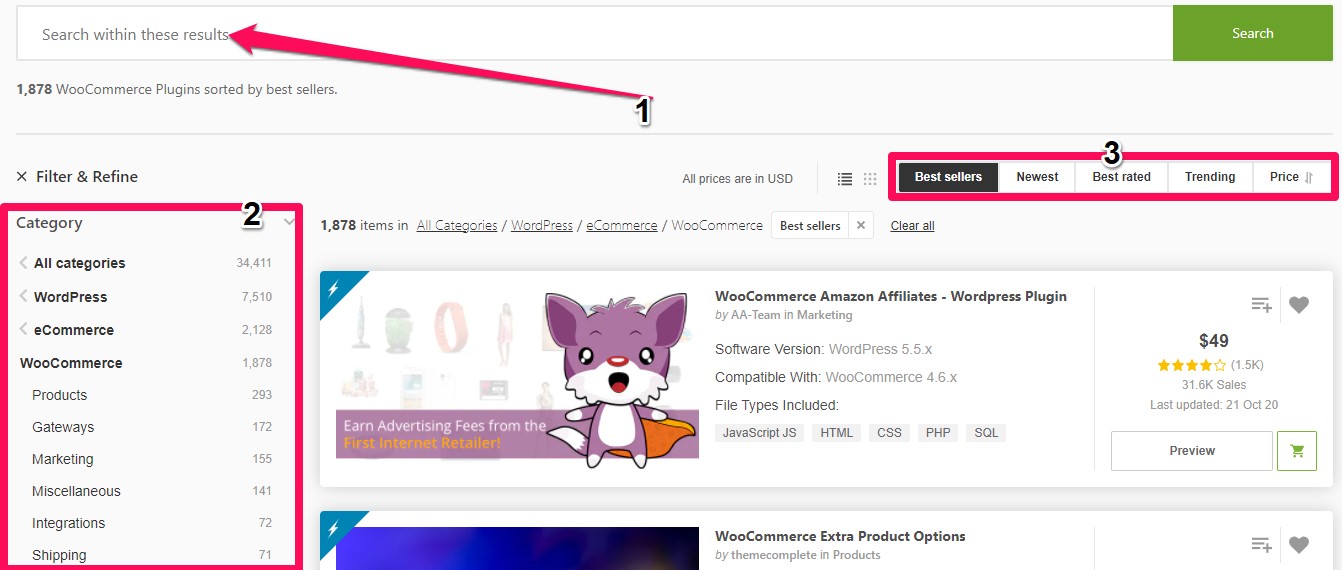Close the Filter & Refine panel
Screen dimensions: 1342x570
click(22, 177)
